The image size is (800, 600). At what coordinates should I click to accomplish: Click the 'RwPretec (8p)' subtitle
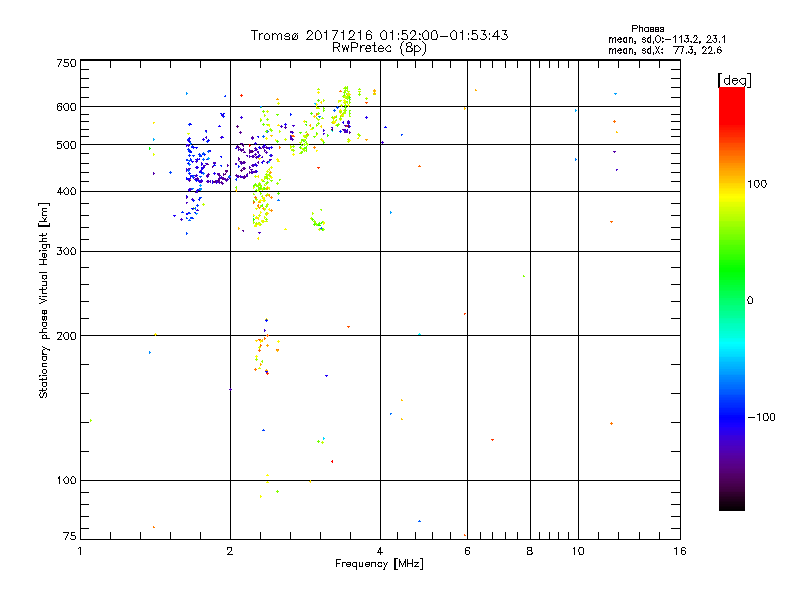(x=379, y=48)
